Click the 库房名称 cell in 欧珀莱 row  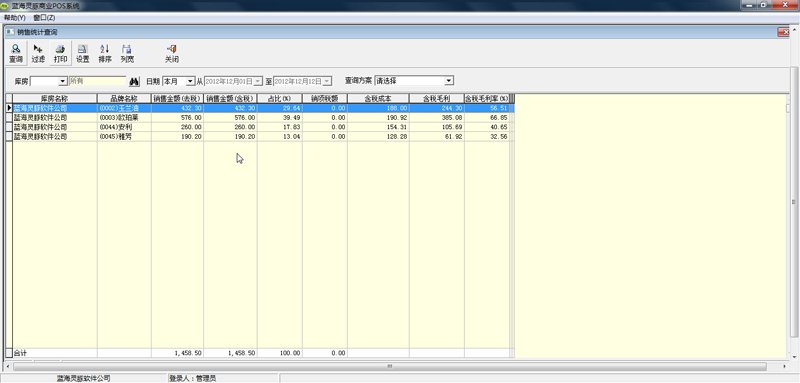click(x=55, y=118)
